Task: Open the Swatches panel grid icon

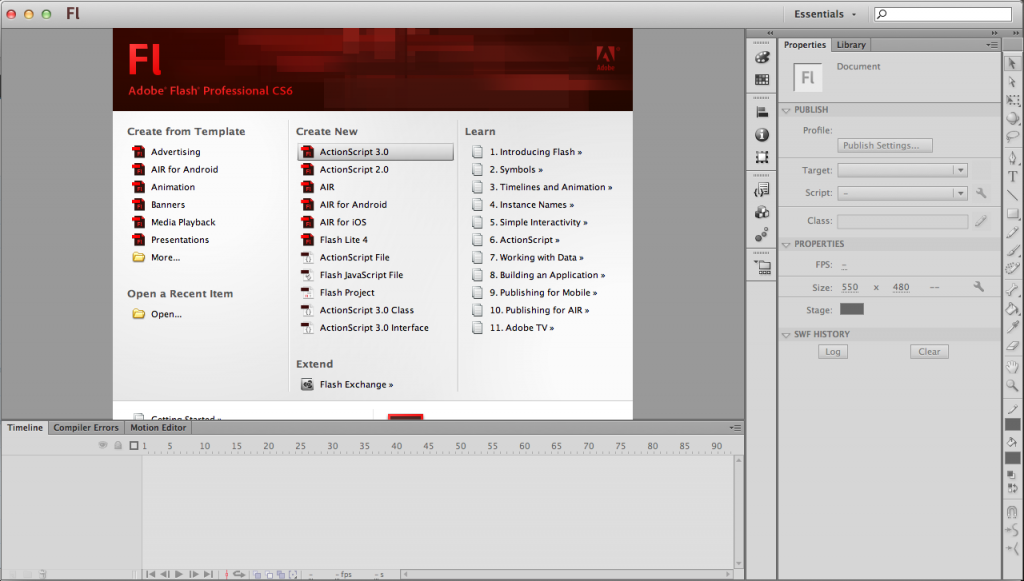Action: [761, 80]
